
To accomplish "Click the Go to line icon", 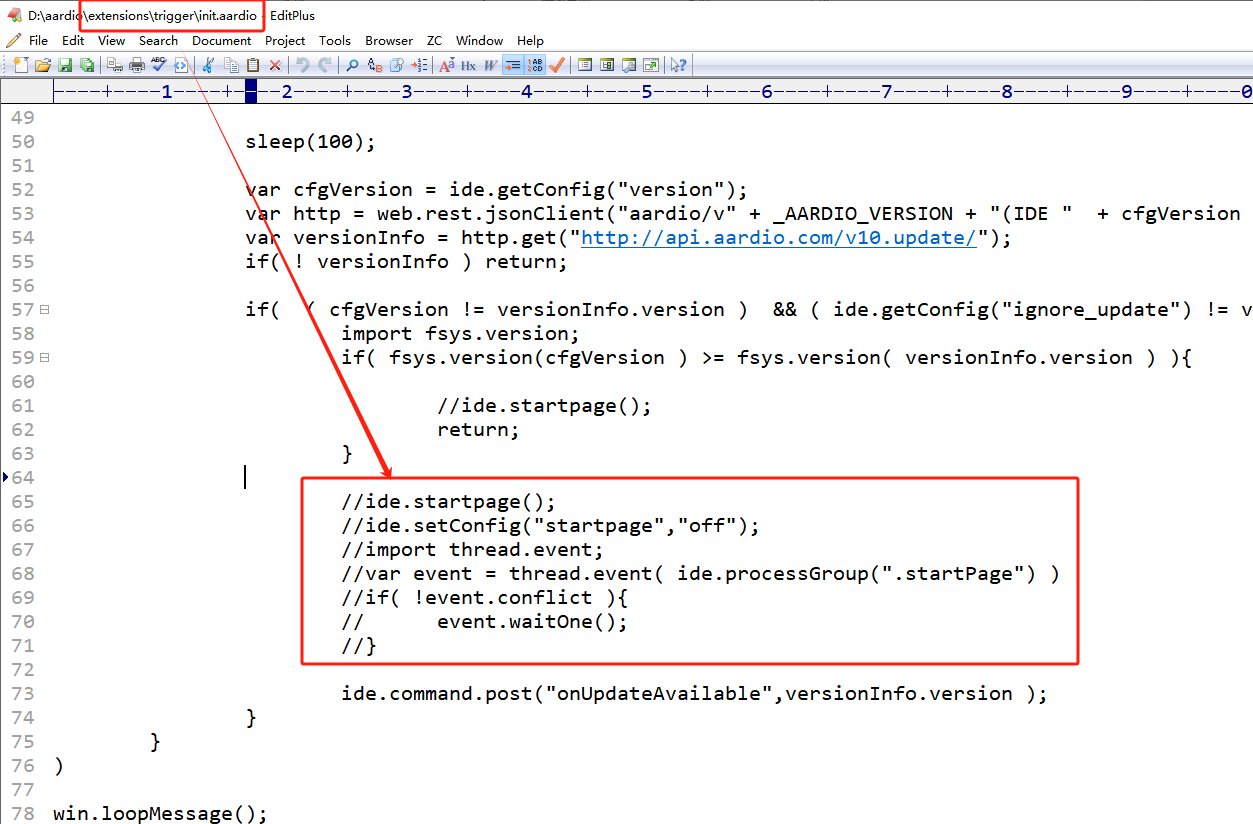I will 419,65.
